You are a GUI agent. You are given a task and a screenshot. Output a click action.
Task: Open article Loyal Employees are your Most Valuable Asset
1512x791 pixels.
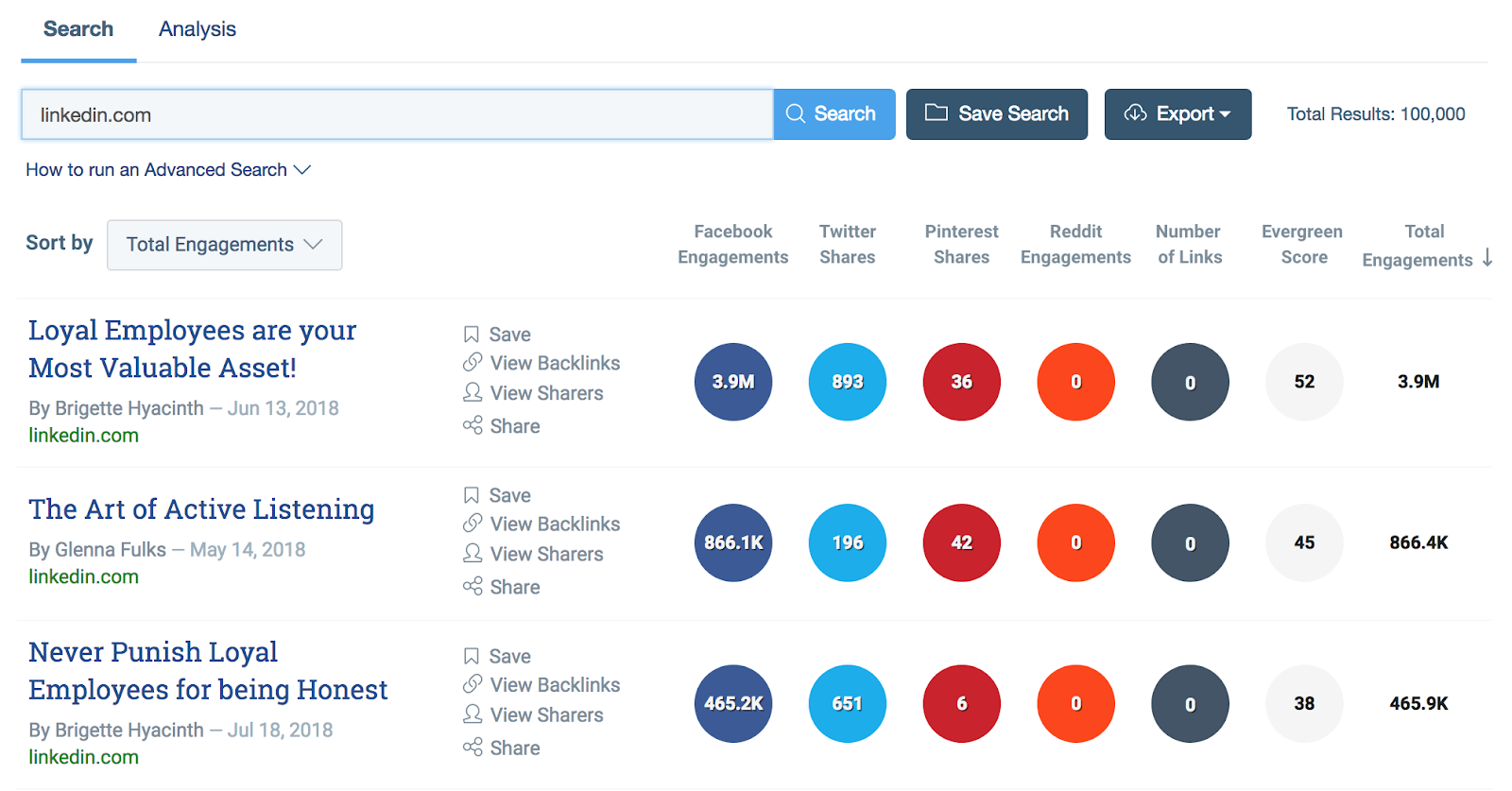click(193, 349)
